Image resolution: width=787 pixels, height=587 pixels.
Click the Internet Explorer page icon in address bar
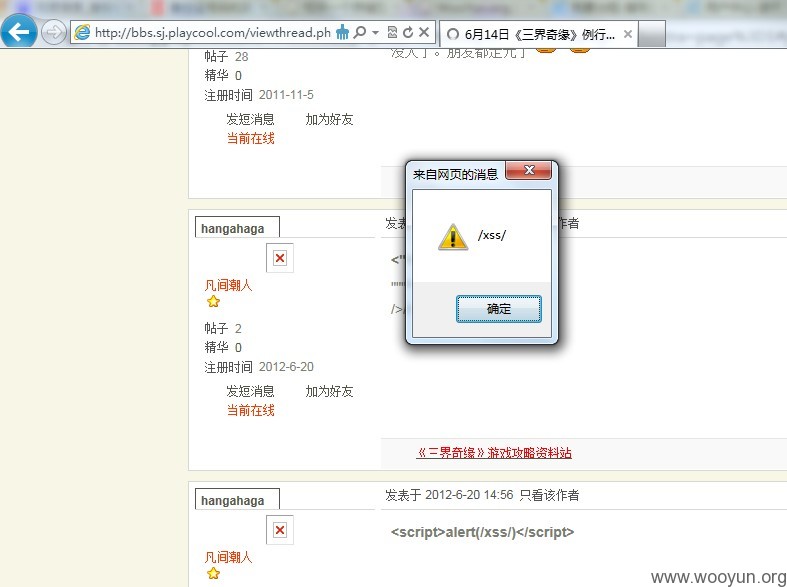[x=82, y=33]
